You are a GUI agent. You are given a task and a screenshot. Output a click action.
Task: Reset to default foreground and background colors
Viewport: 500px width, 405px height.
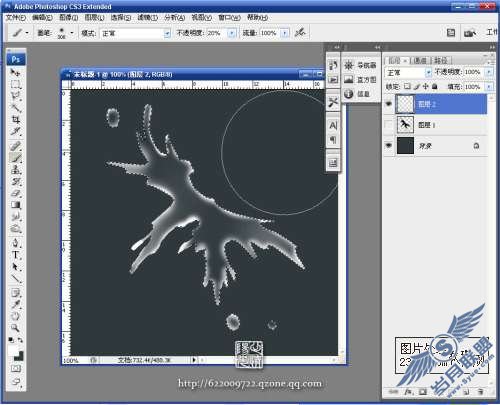tap(11, 340)
